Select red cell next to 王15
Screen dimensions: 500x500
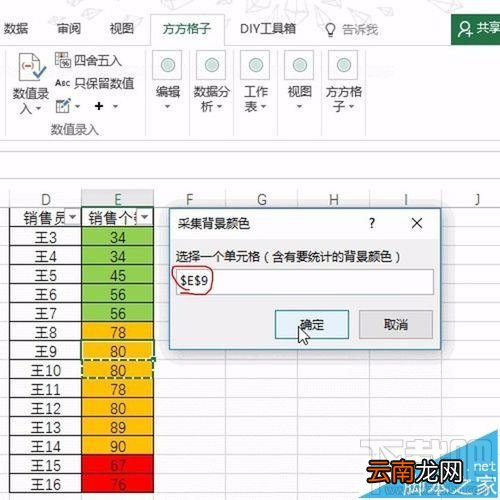(x=118, y=465)
